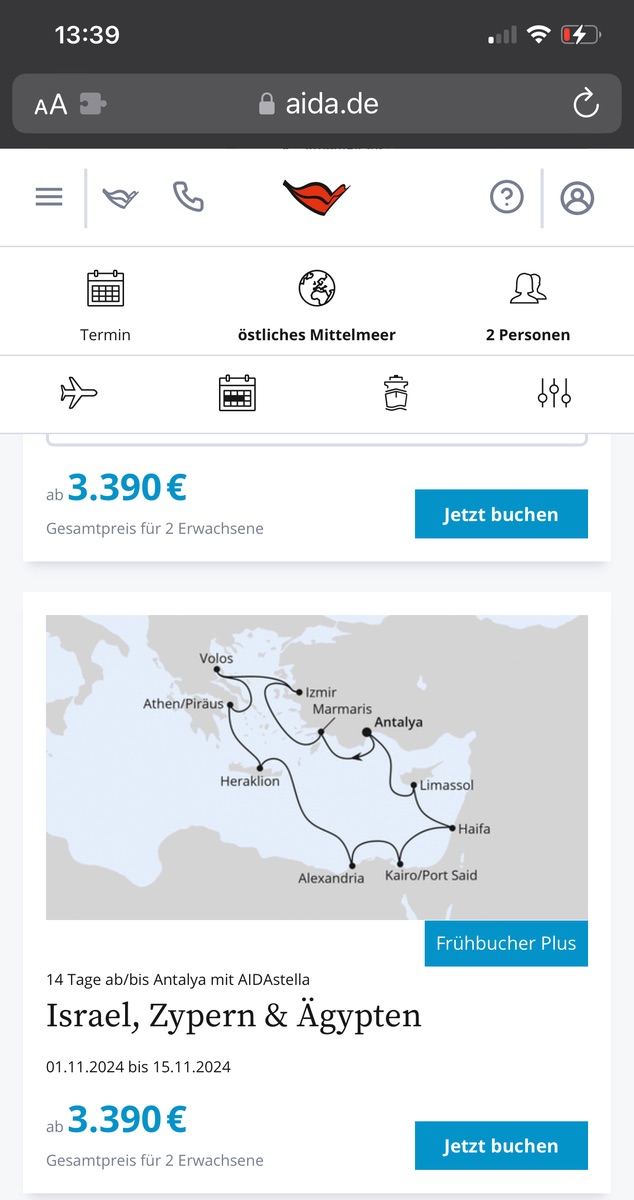Tap the handshake icon in header

tap(120, 197)
